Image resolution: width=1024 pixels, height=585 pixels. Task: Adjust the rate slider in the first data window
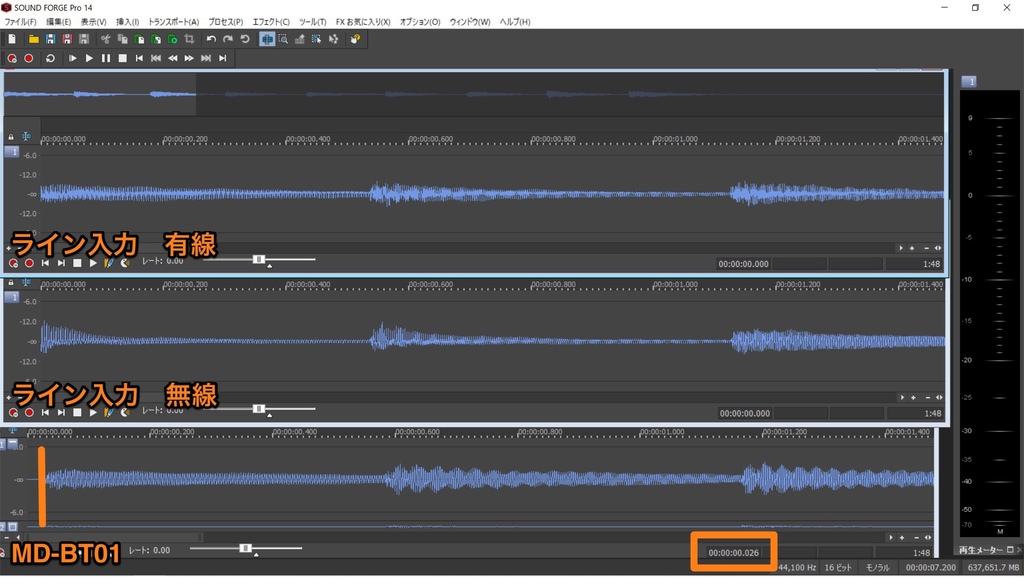(259, 260)
